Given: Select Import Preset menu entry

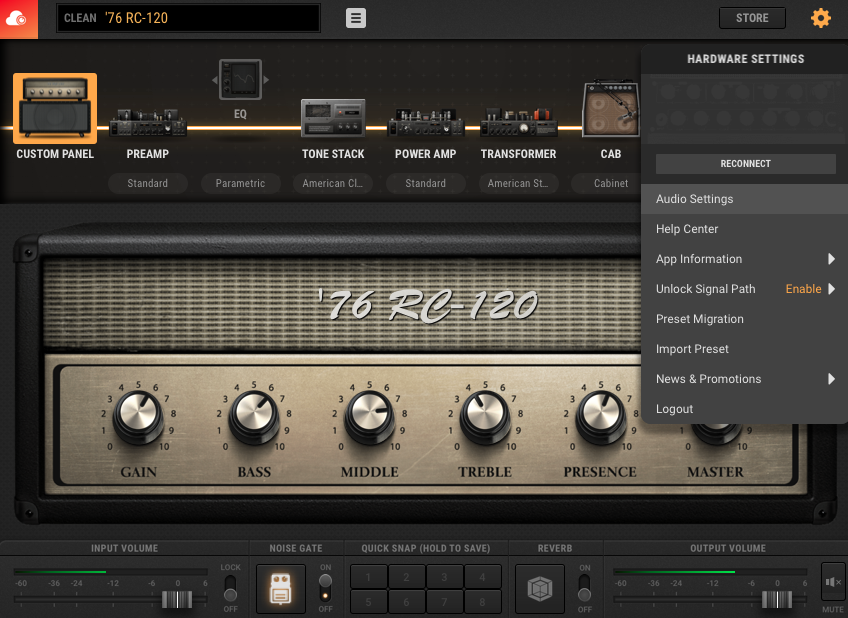Looking at the screenshot, I should [x=692, y=349].
